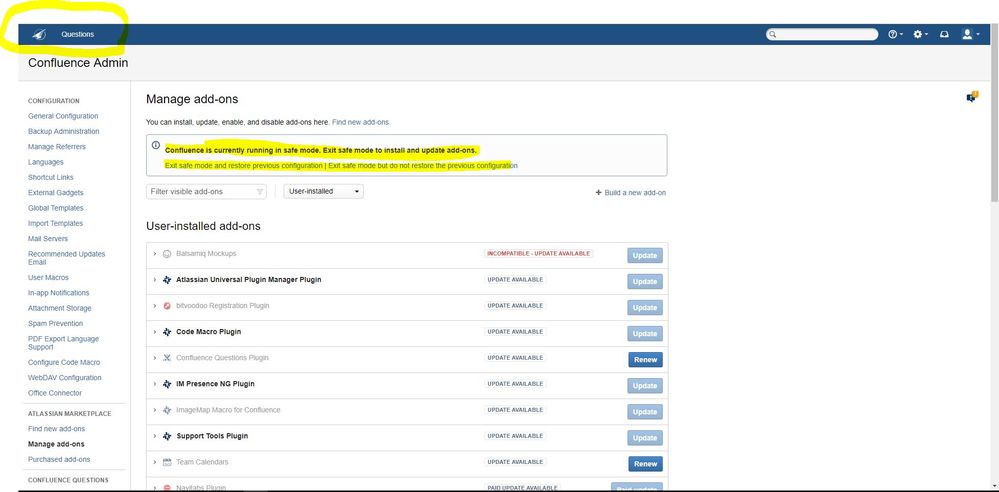This screenshot has height=492, width=999.
Task: Expand the Team Calendars row
Action: click(154, 462)
